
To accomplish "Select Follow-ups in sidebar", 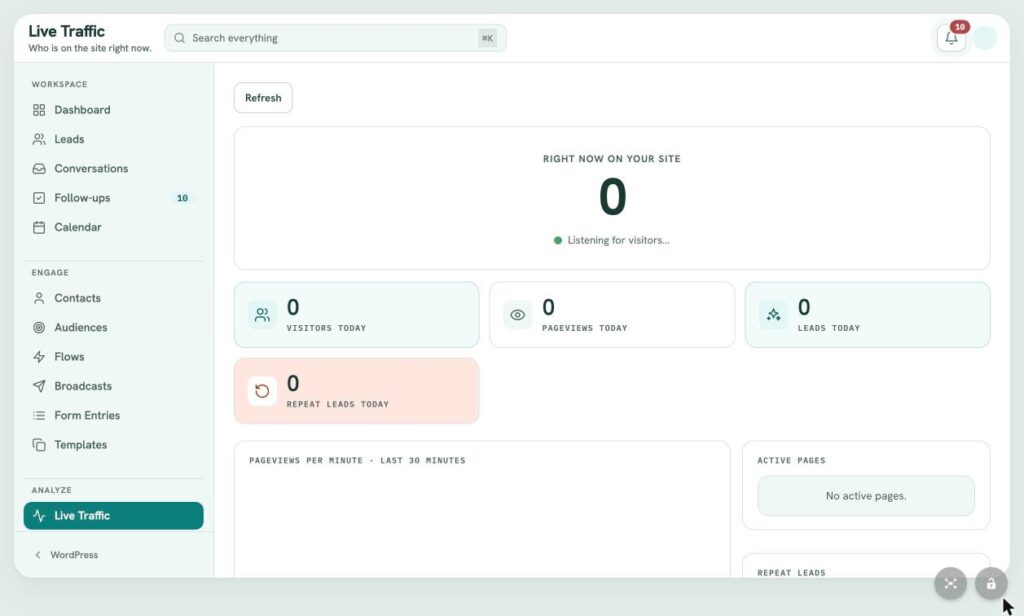I will (x=113, y=198).
